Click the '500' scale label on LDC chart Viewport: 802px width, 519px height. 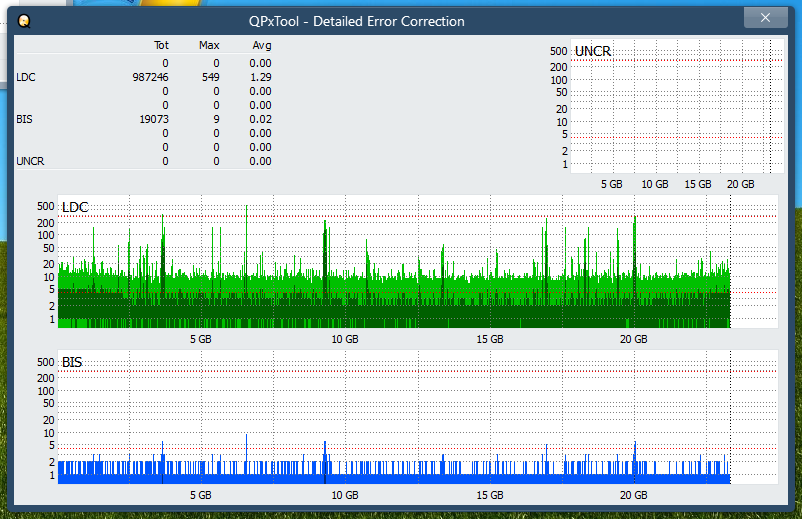pyautogui.click(x=46, y=206)
